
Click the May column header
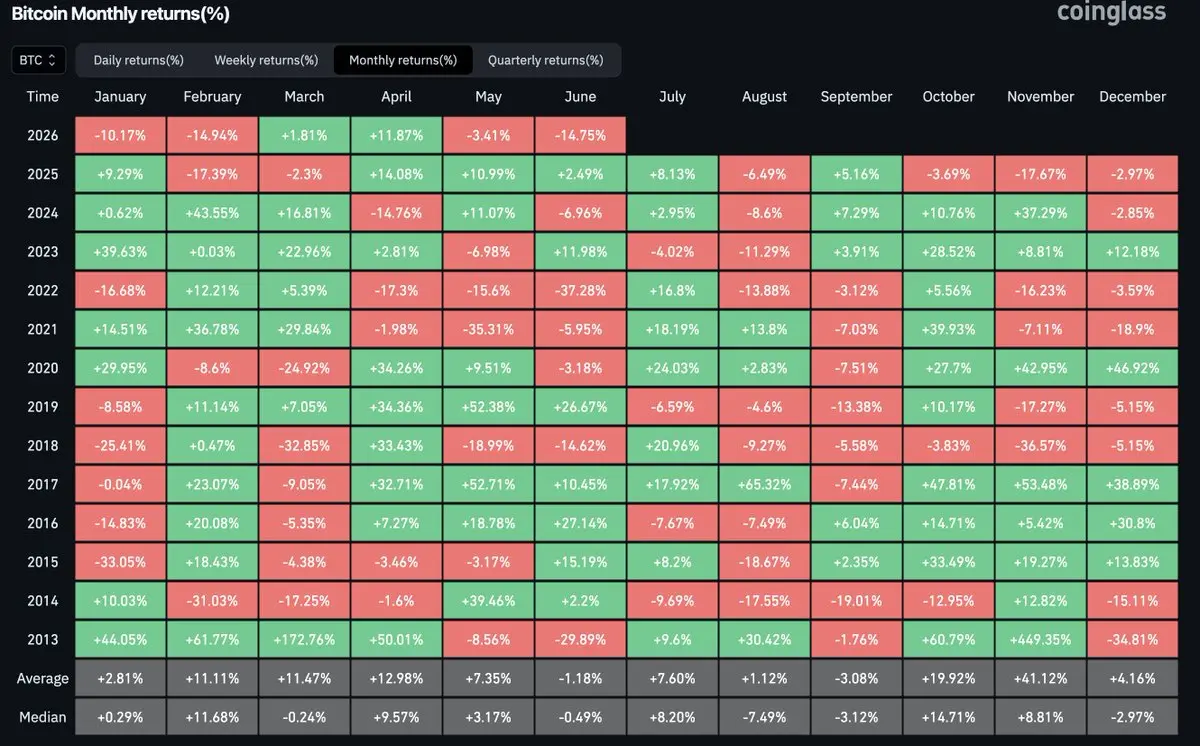488,97
